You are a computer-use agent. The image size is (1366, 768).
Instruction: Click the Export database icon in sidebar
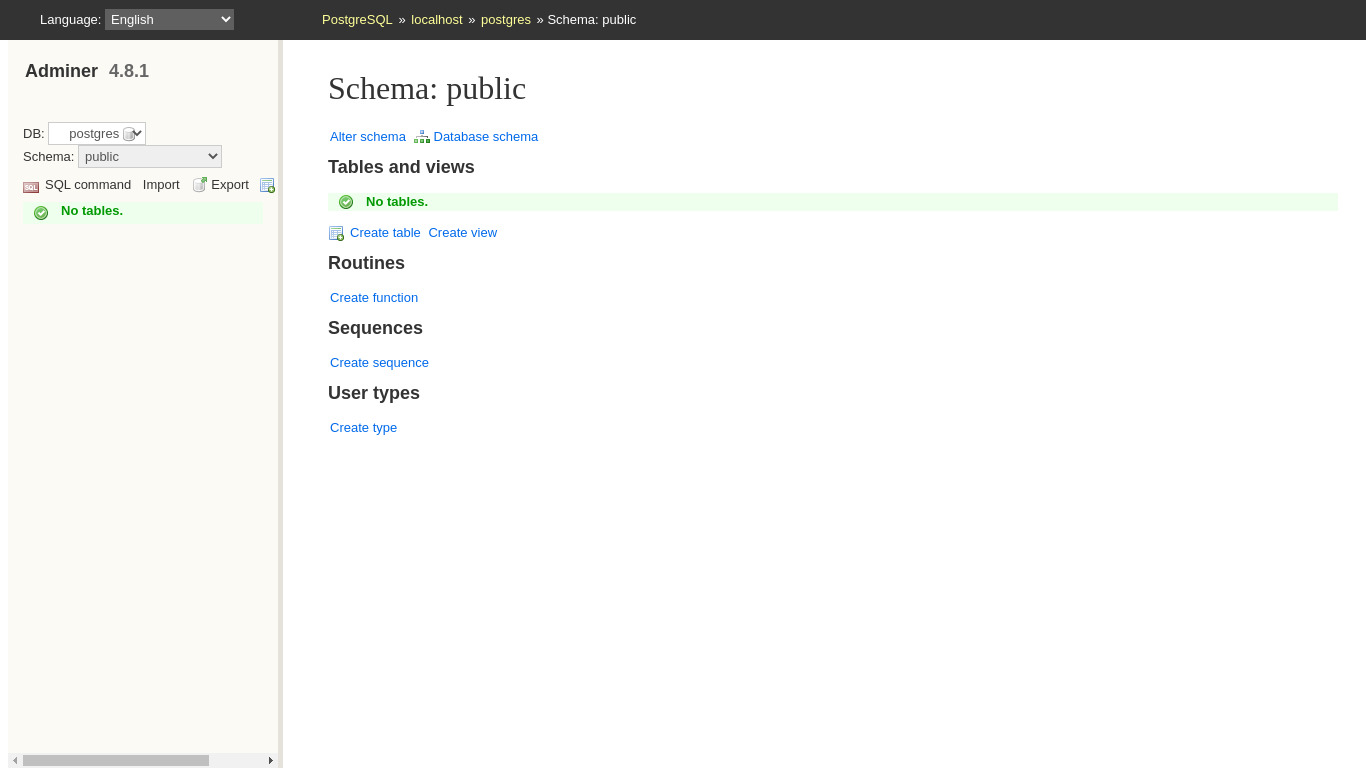[200, 185]
